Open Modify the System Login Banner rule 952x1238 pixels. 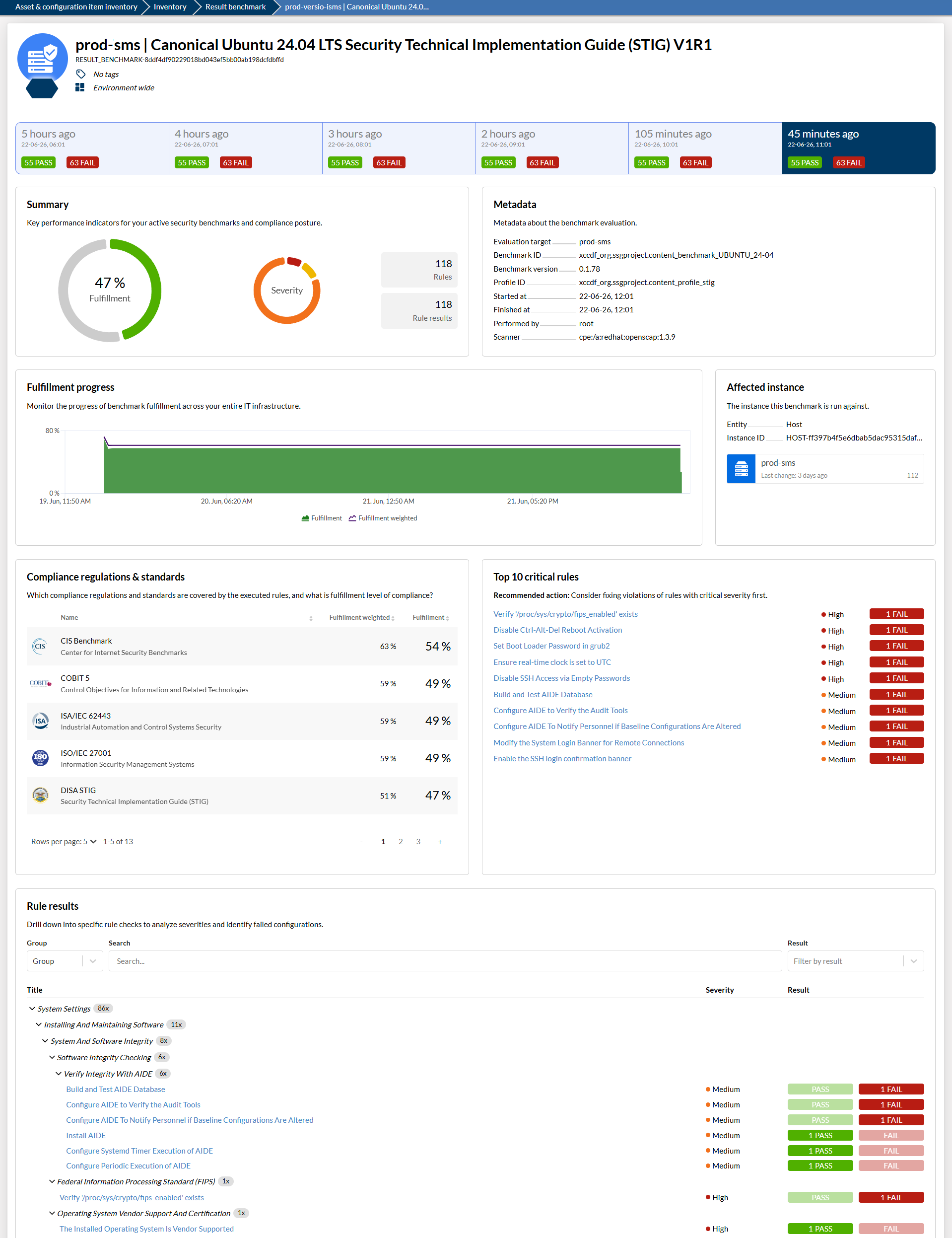tap(589, 742)
